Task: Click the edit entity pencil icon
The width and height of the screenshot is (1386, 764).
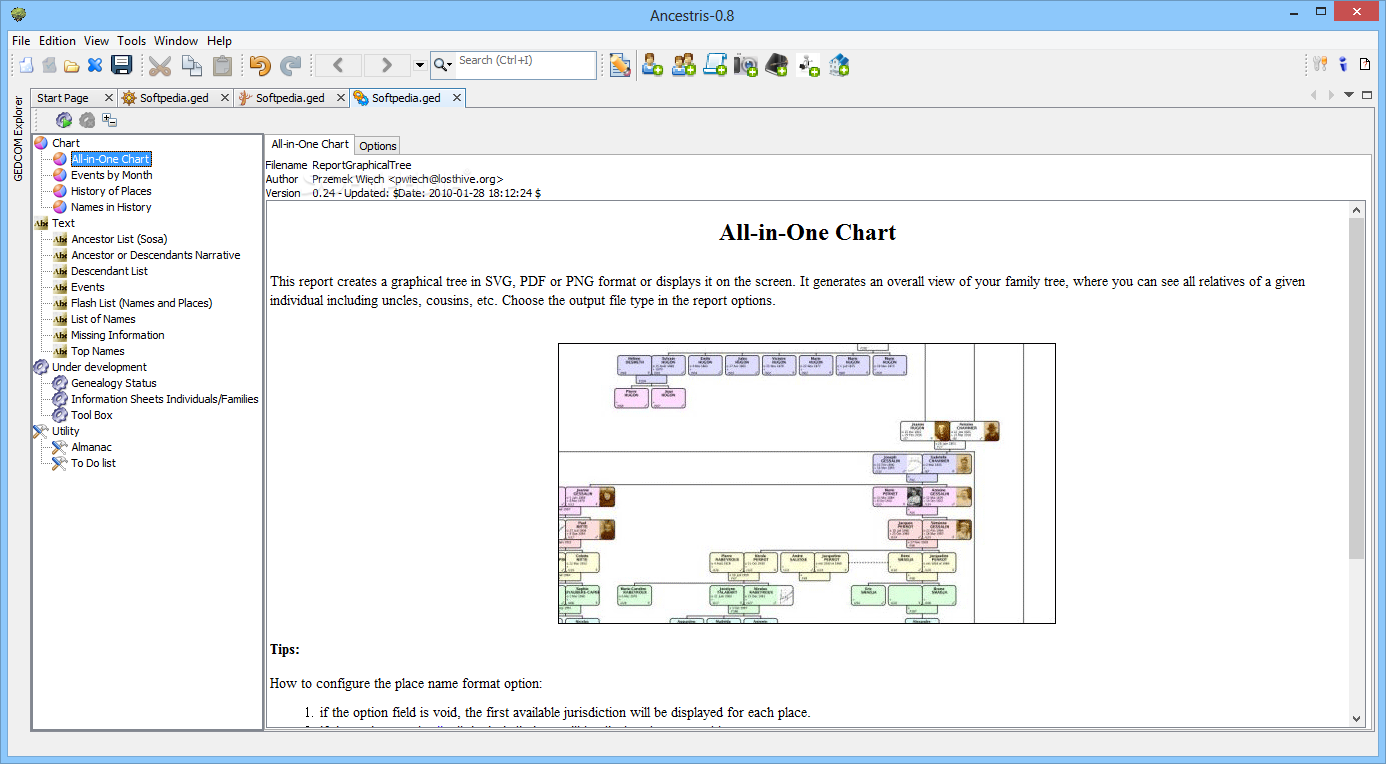Action: (x=620, y=65)
